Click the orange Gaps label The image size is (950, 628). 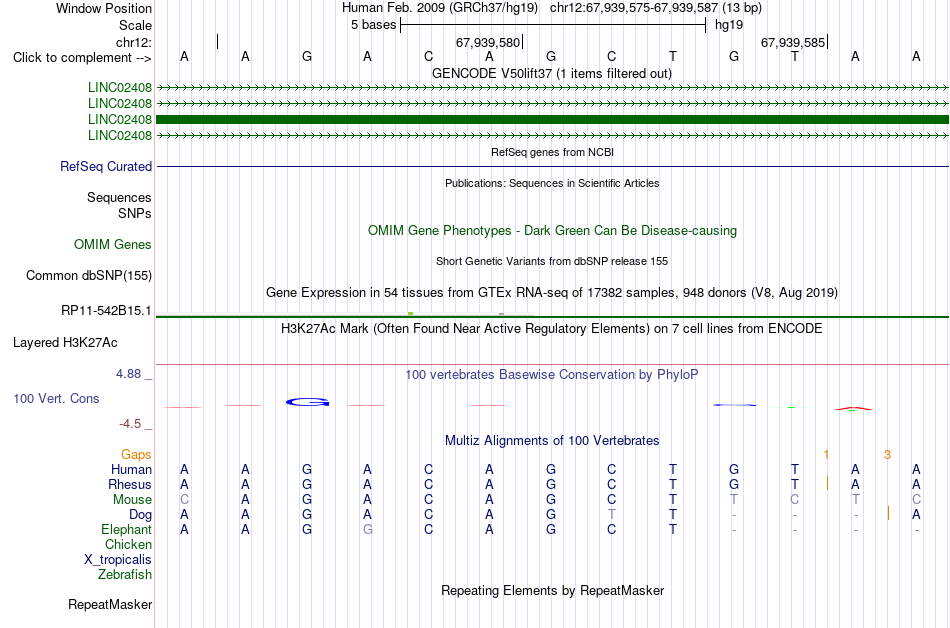pyautogui.click(x=136, y=454)
